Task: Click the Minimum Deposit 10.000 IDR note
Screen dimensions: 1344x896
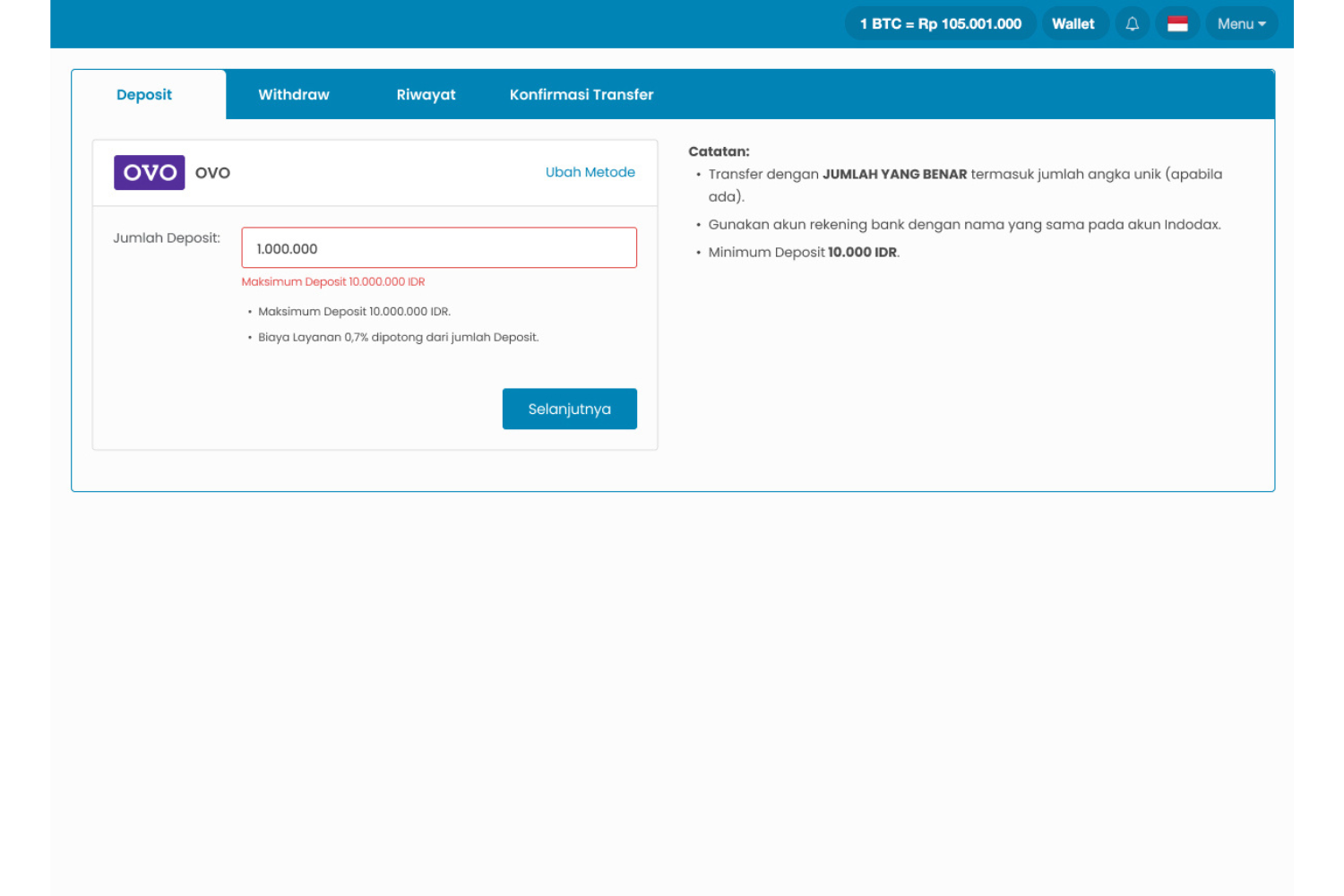Action: click(x=804, y=253)
